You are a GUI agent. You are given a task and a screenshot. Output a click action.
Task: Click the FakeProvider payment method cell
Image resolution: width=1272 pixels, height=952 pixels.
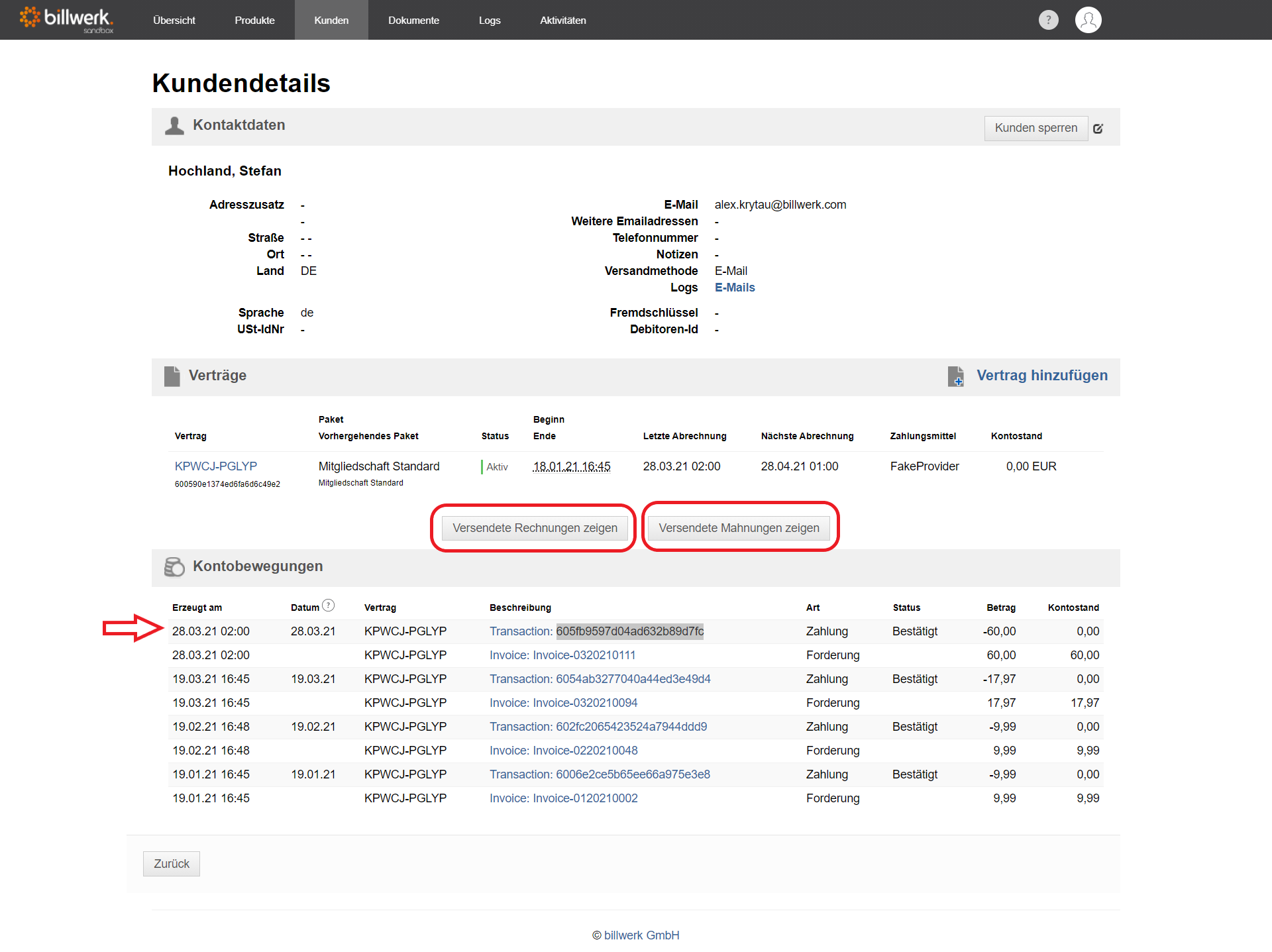point(924,466)
